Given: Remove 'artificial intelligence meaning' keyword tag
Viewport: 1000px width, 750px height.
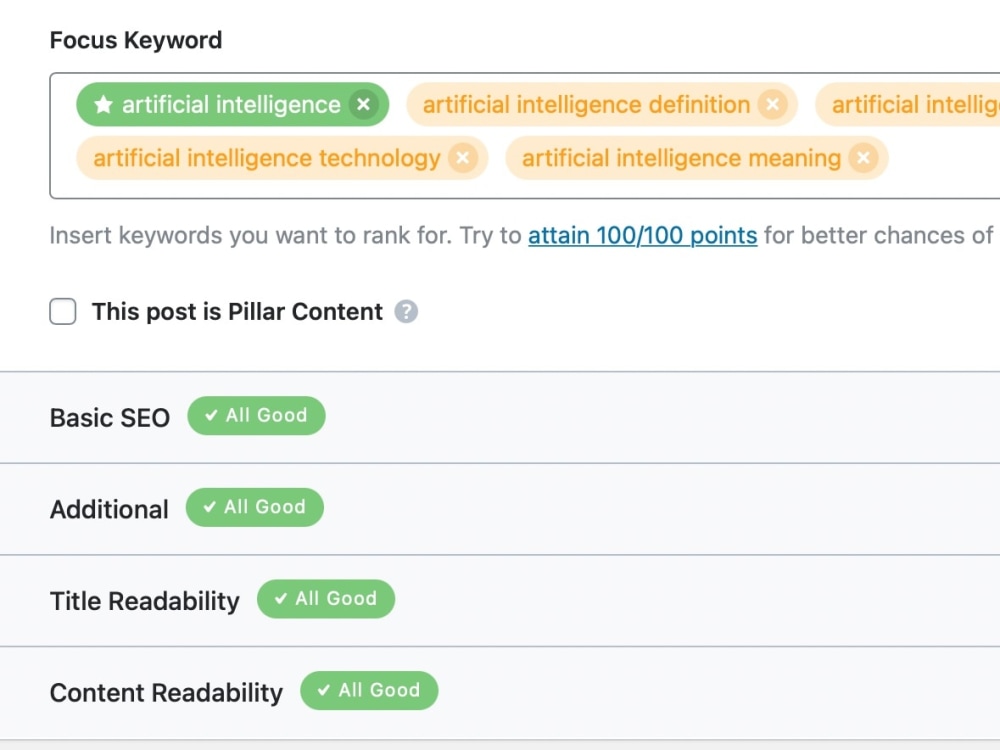Looking at the screenshot, I should pos(864,158).
